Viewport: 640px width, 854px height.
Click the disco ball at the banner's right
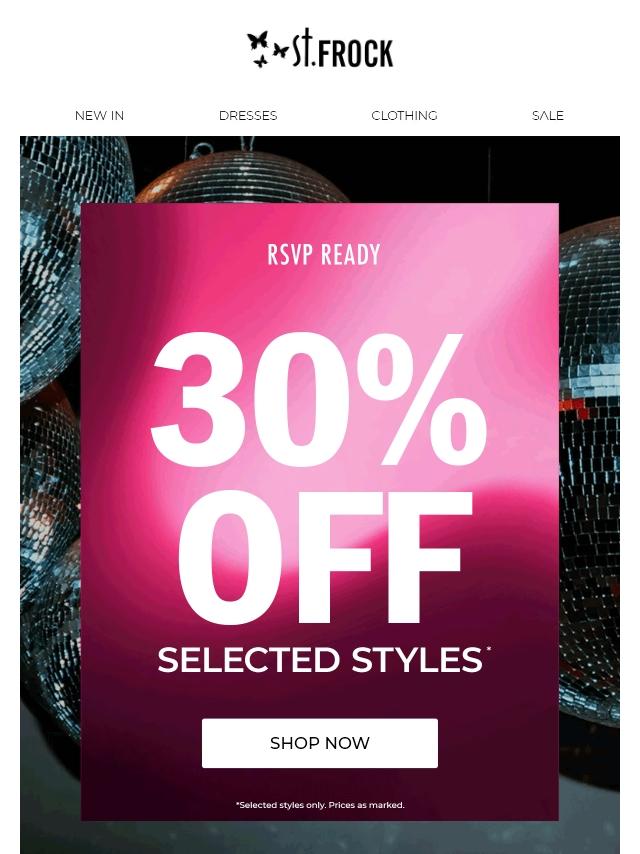click(590, 468)
